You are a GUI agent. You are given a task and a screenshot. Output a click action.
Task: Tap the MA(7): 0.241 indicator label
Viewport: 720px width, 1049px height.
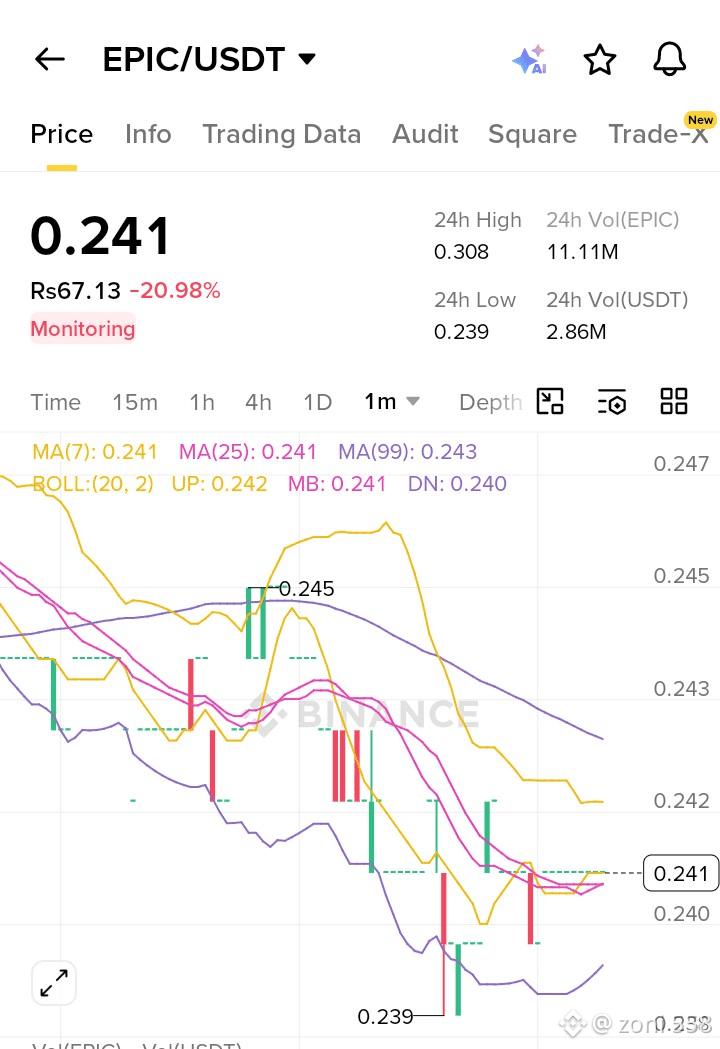point(94,452)
